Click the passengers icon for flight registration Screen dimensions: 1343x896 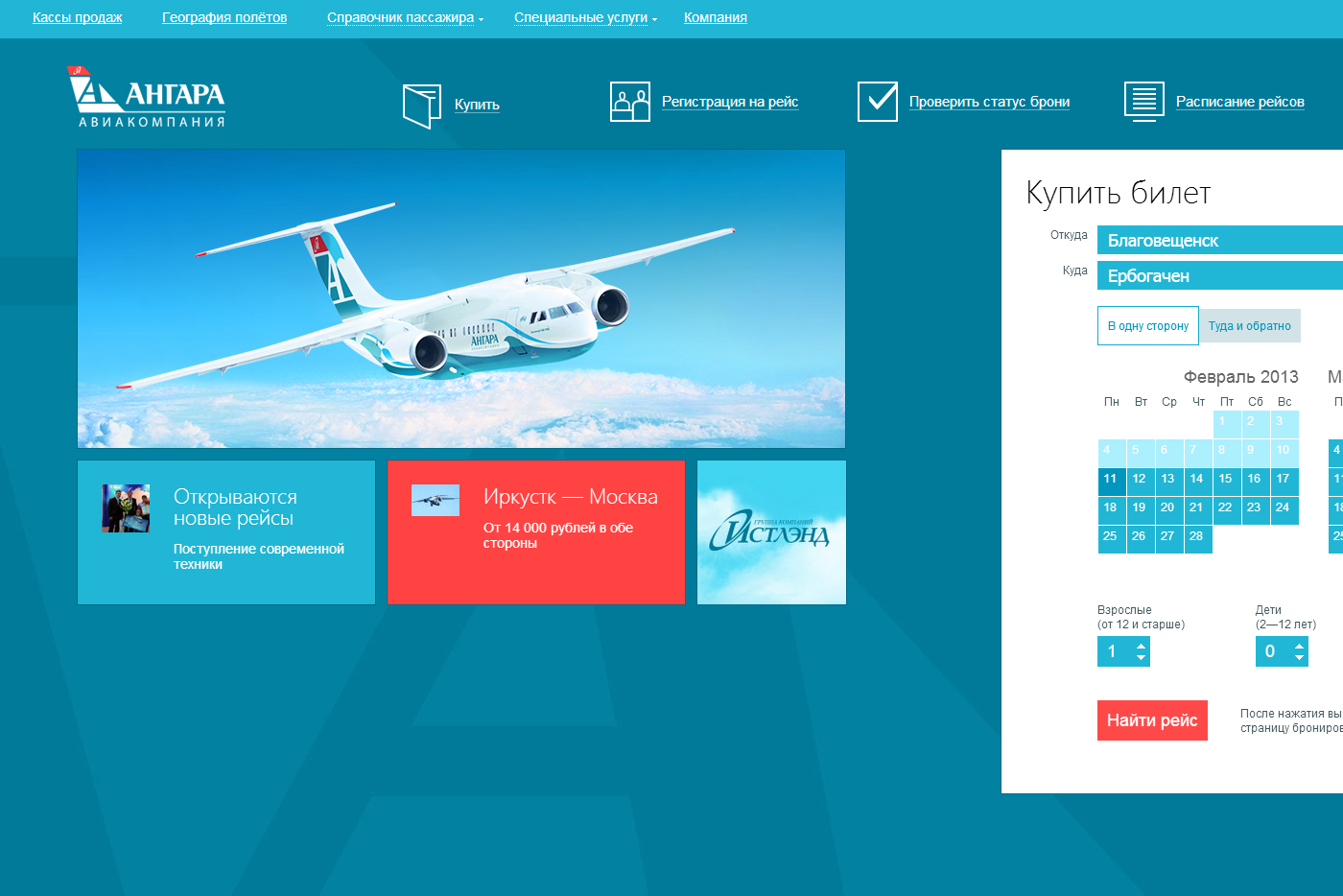[629, 102]
